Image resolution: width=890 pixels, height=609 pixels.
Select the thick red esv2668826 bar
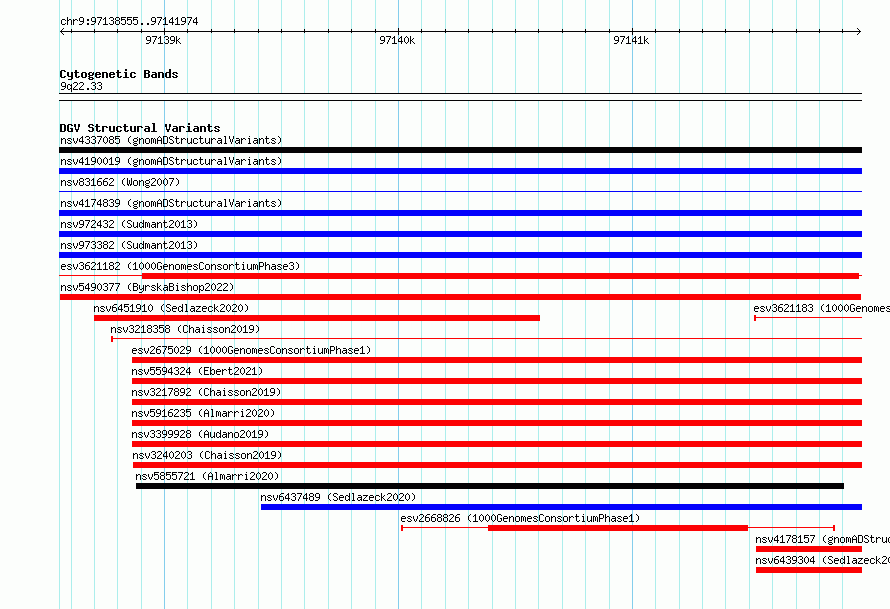tap(618, 528)
